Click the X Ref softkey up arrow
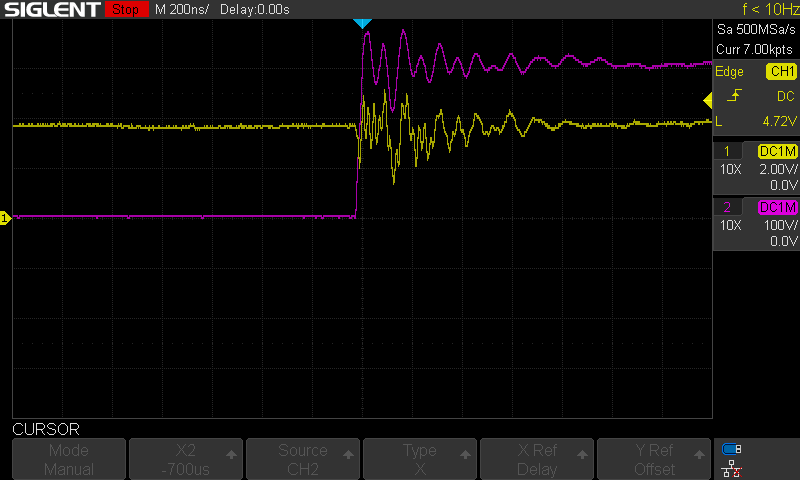 click(582, 454)
